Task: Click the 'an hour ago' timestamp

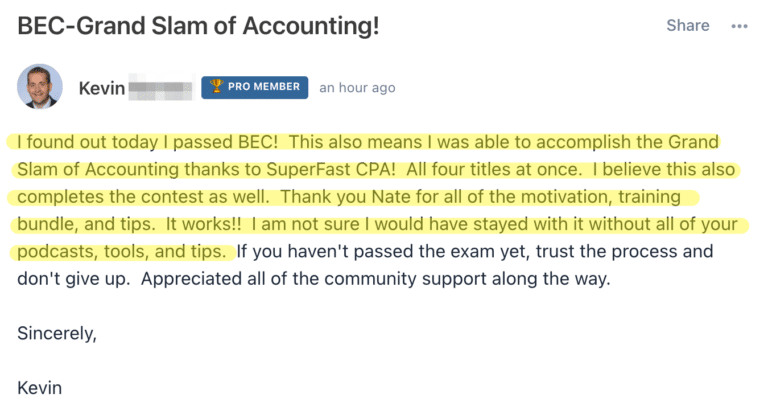Action: pos(357,88)
